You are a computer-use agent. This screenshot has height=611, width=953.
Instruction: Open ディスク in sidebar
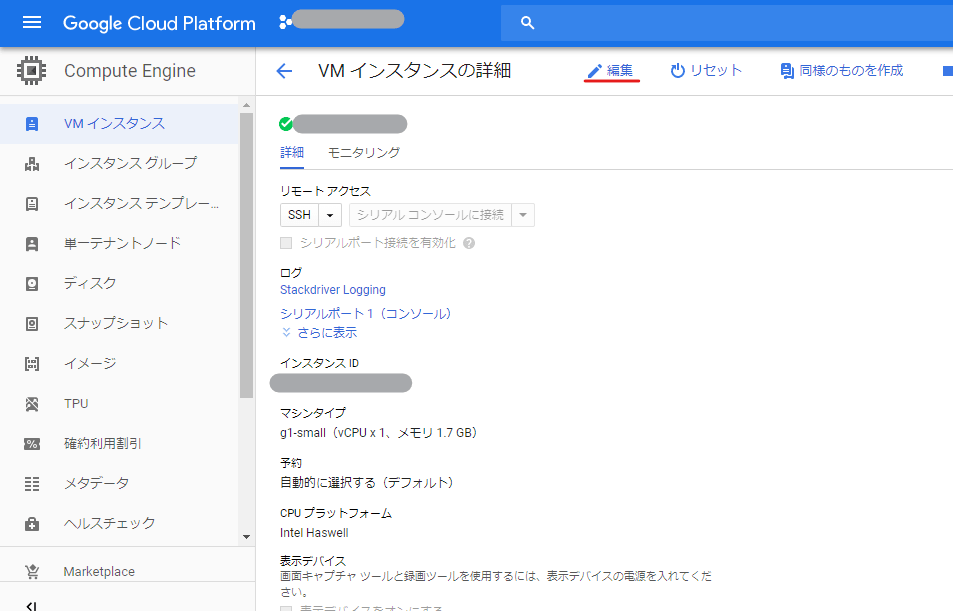click(120, 284)
